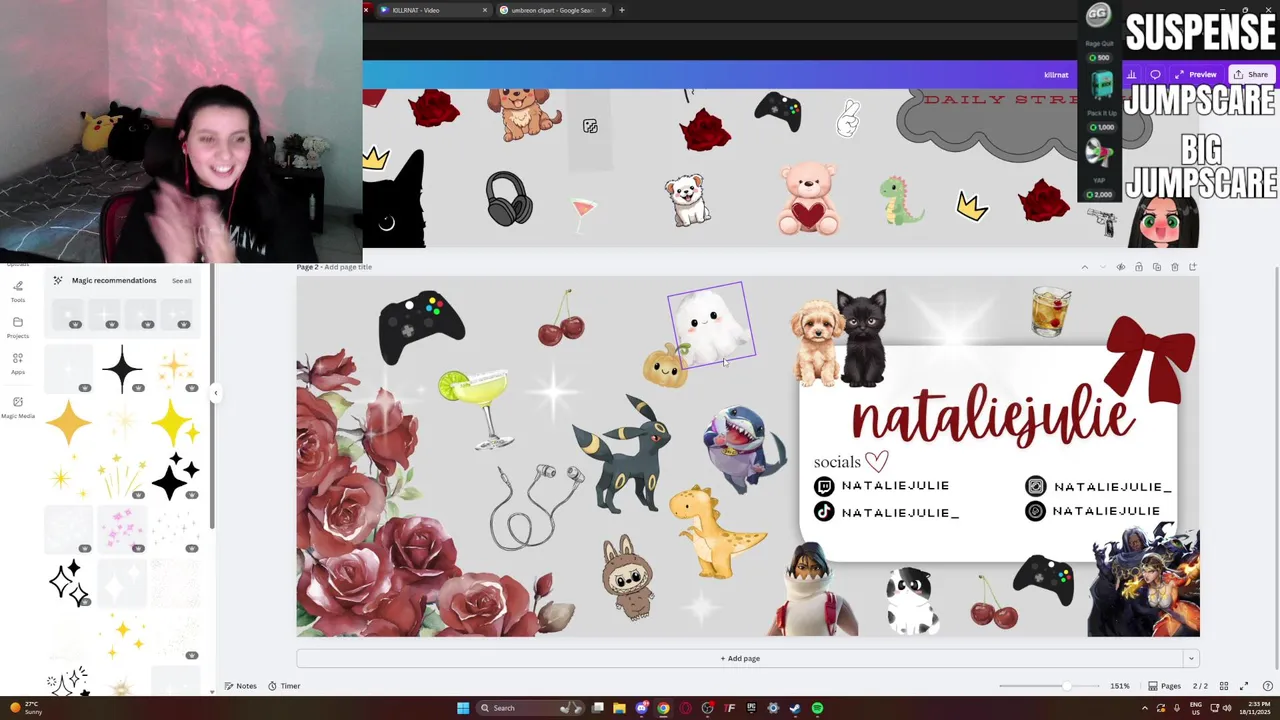Select the black double sparkle element
Screen dimensions: 1280x720
[176, 475]
